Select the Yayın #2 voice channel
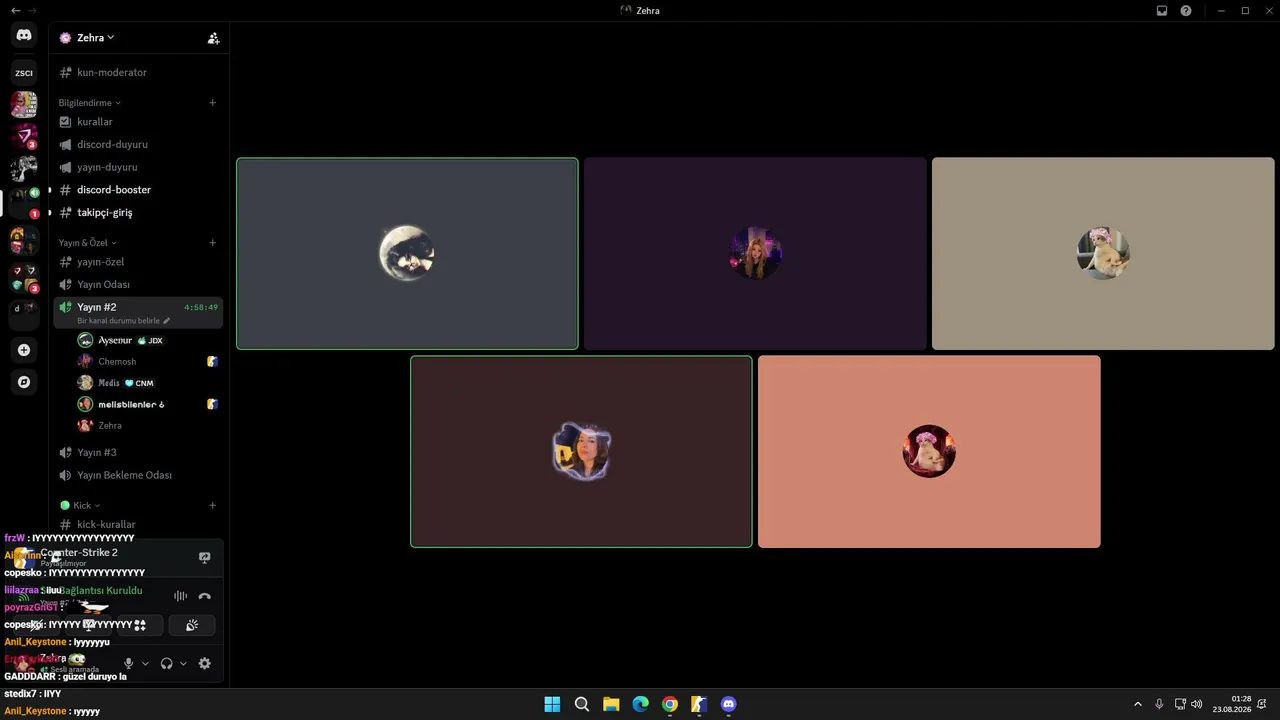 point(138,312)
